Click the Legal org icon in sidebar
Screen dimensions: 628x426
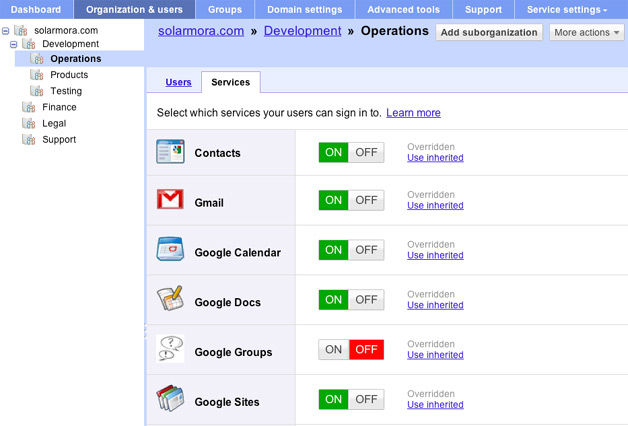28,123
